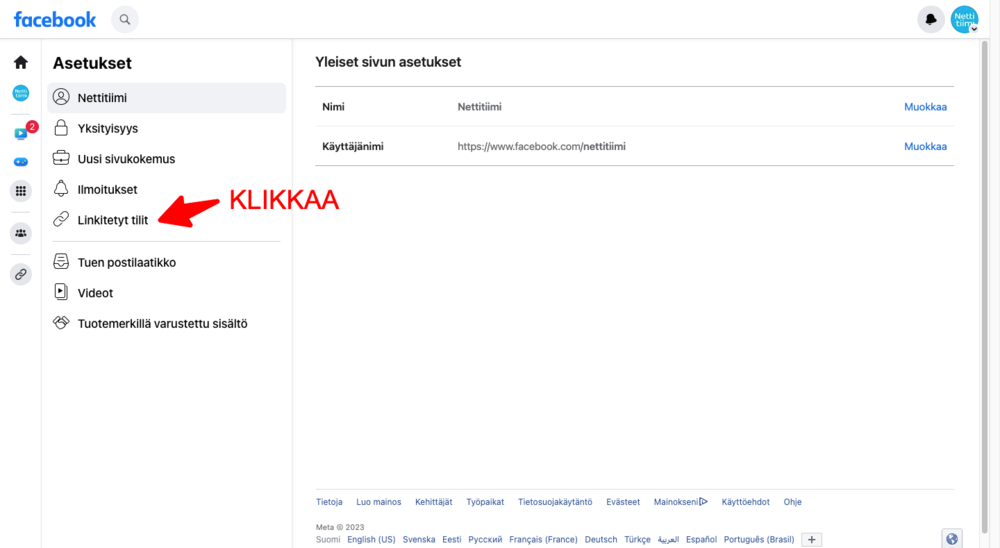Switch language to Русский
Screen dimensions: 1000x548
485,540
